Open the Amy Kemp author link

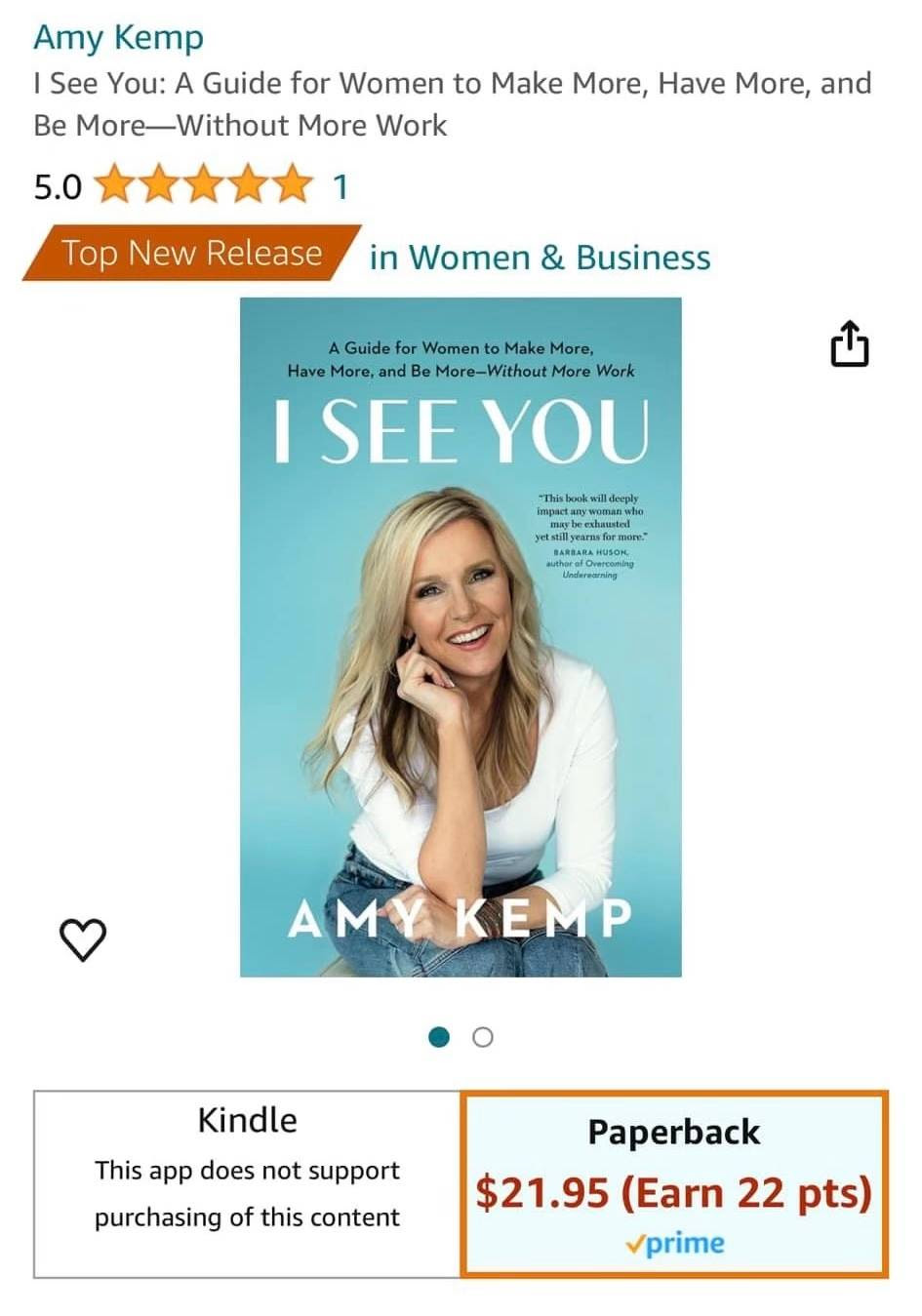(x=118, y=38)
